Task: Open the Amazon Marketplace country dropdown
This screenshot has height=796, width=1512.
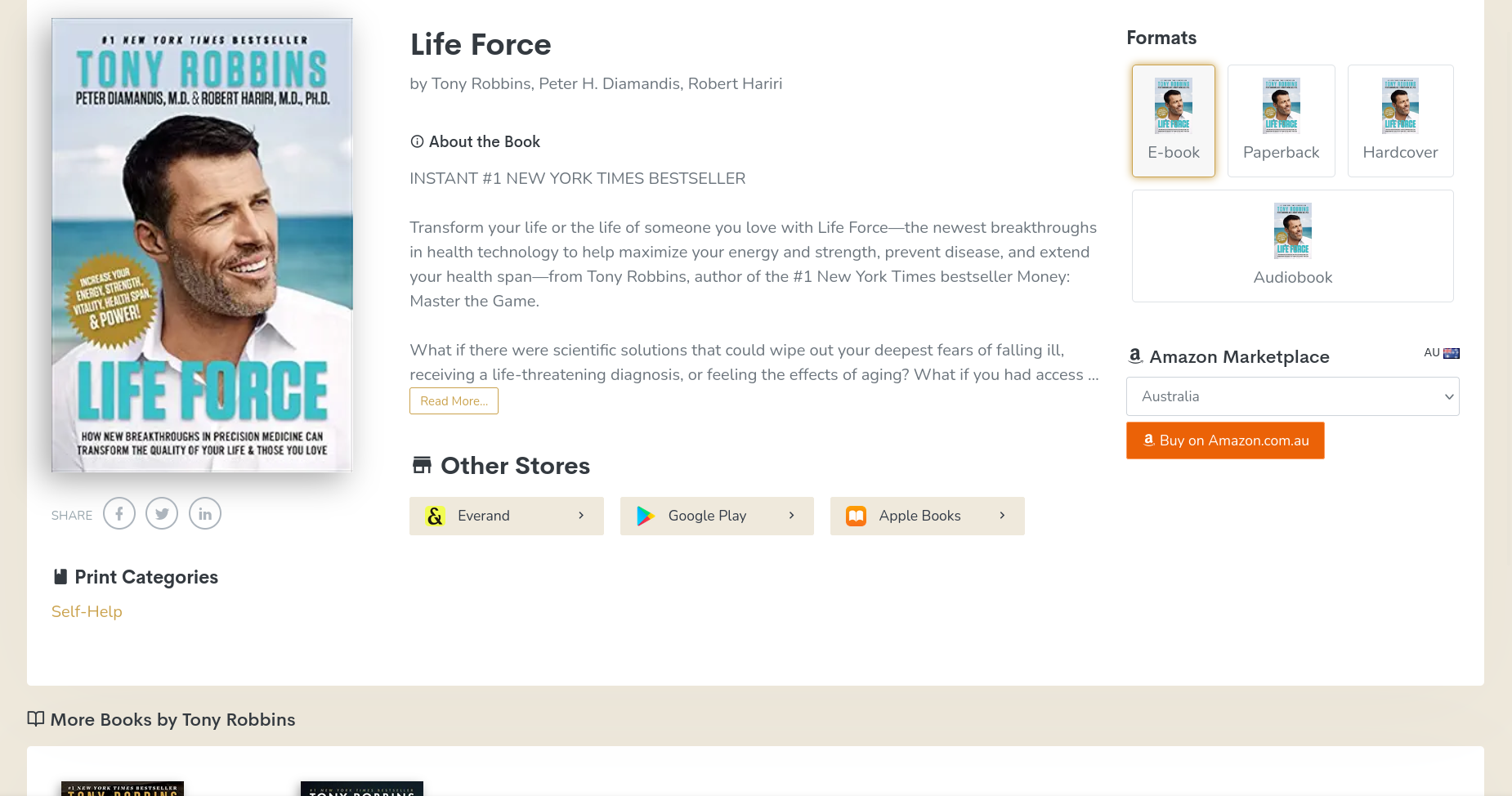Action: click(1292, 396)
